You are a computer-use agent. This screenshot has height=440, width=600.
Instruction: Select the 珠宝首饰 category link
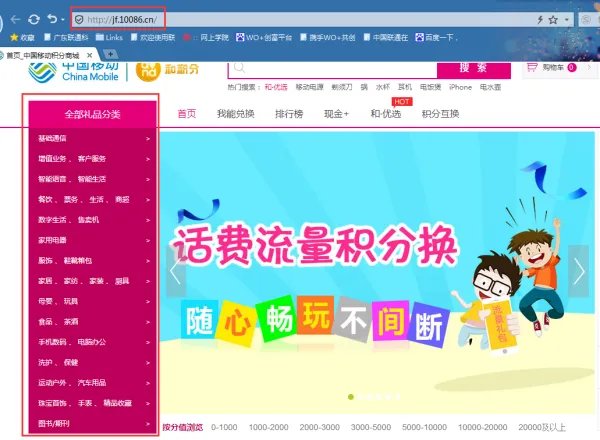[52, 403]
